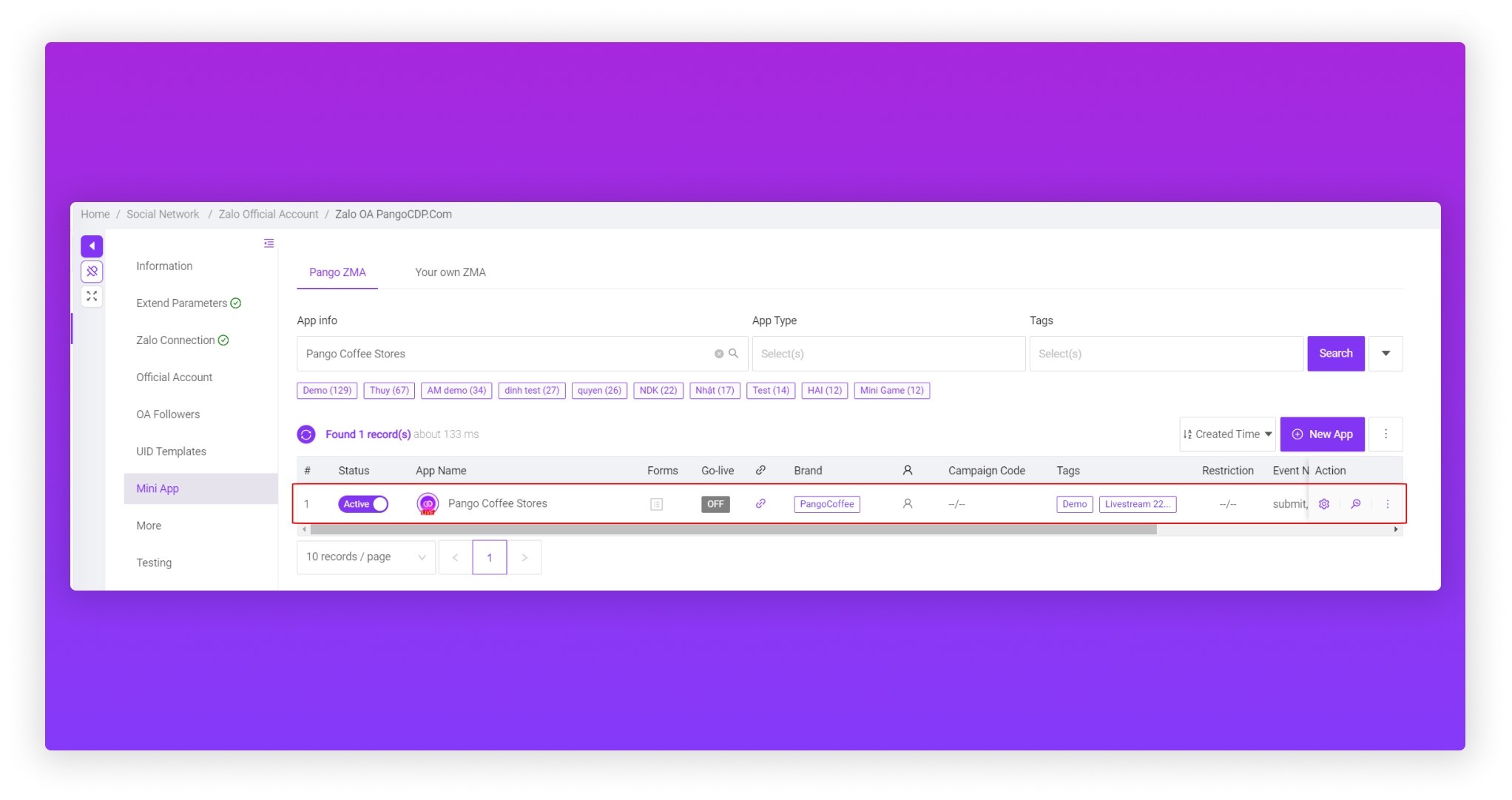The height and width of the screenshot is (800, 1512).
Task: Open the Created Time sort dropdown
Action: pyautogui.click(x=1227, y=434)
